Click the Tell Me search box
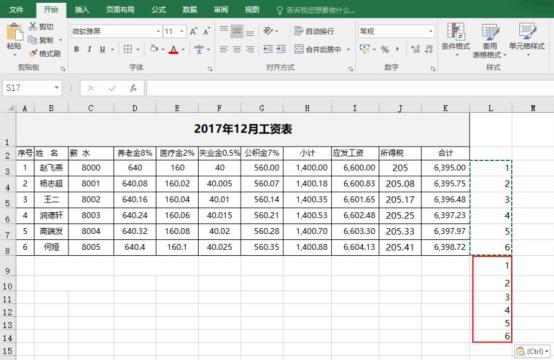The width and height of the screenshot is (554, 360). pos(316,10)
